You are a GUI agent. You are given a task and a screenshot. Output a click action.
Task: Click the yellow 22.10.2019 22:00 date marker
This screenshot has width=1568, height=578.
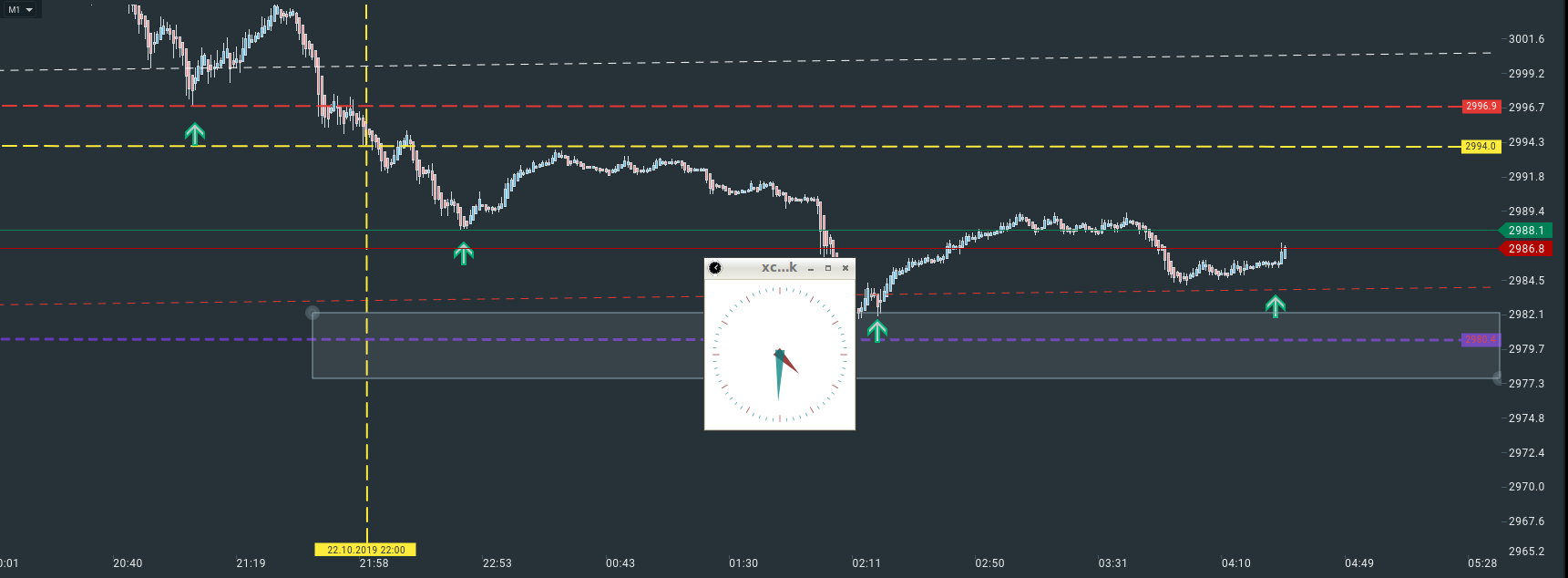point(366,550)
